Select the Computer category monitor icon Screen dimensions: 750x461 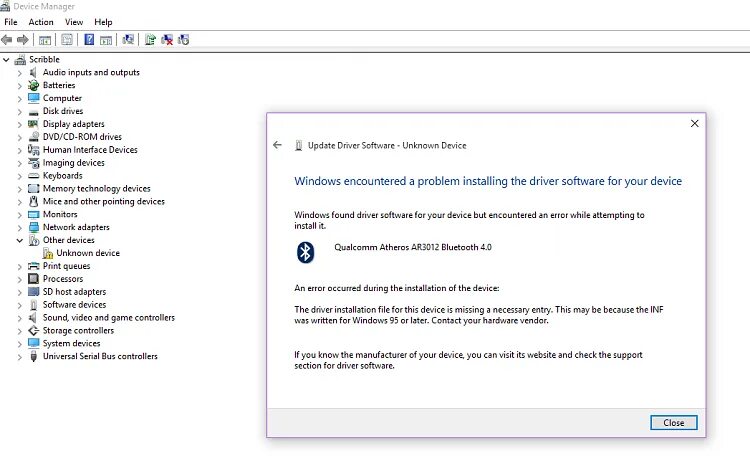33,98
